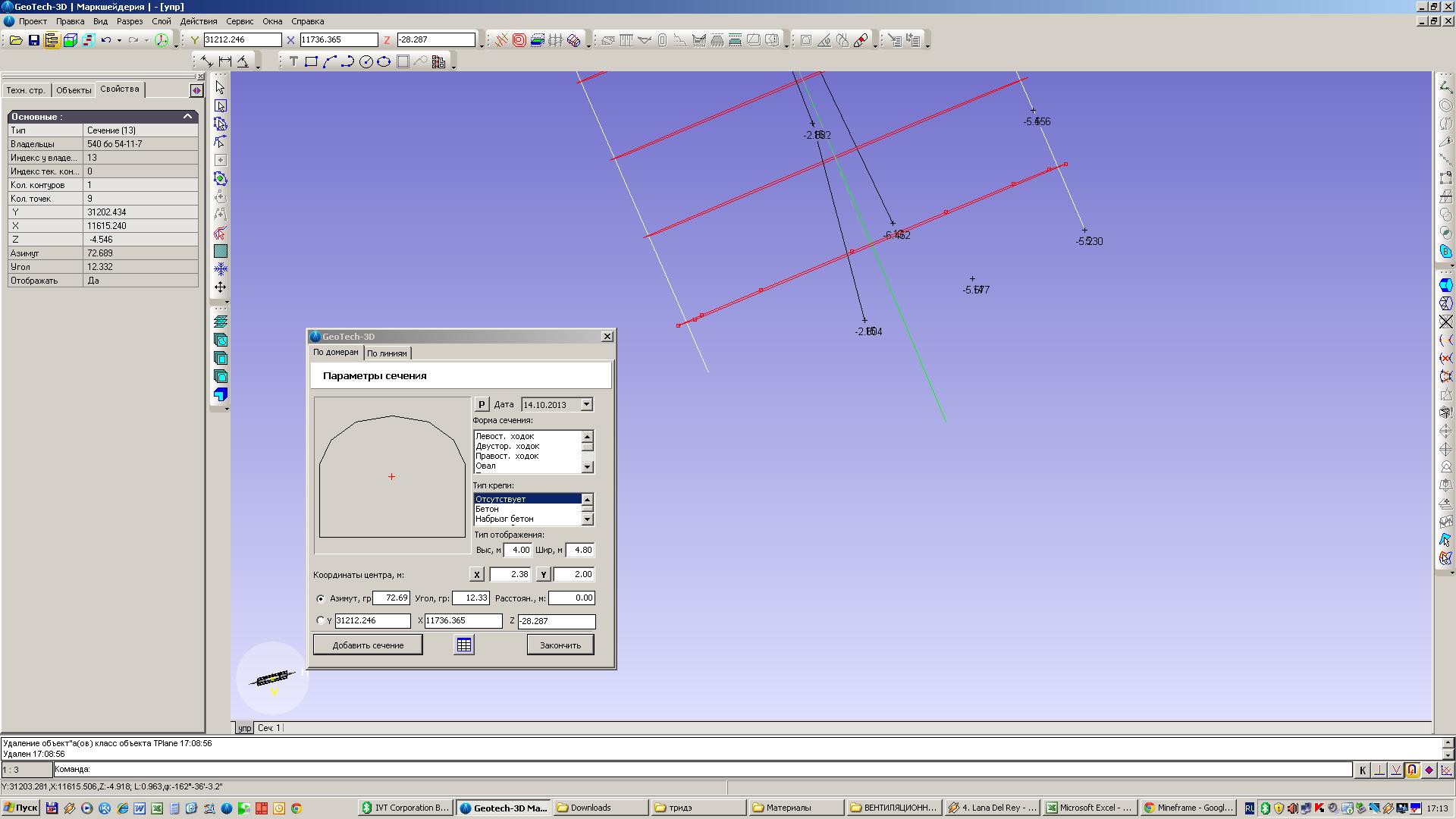Click the Y center coordinate button
This screenshot has height=819, width=1456.
pyautogui.click(x=543, y=575)
